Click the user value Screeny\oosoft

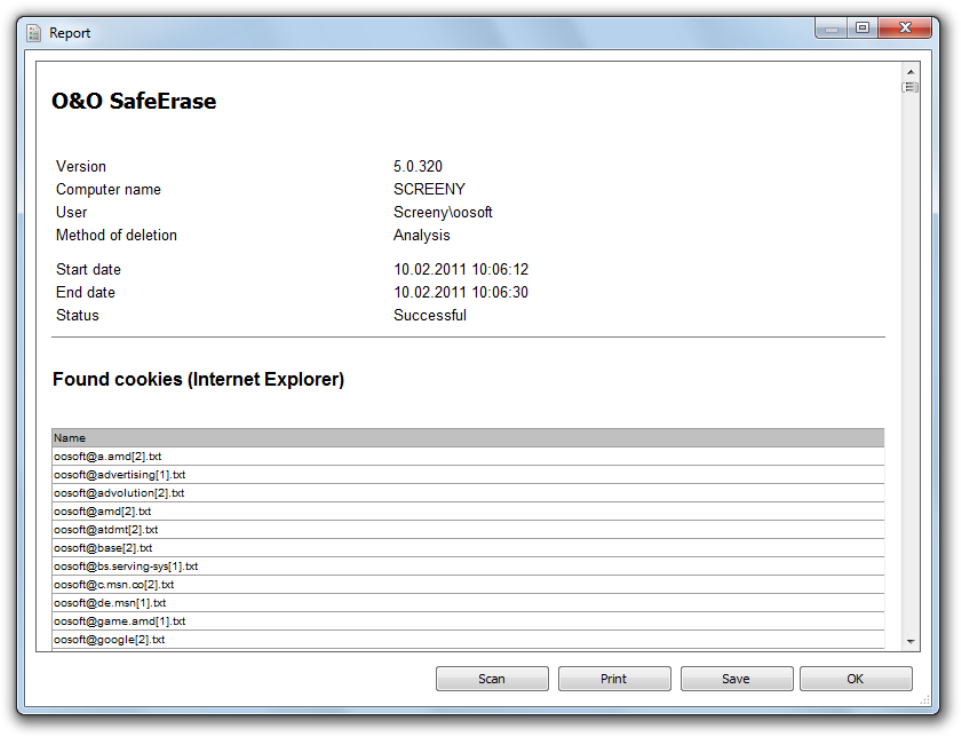coord(443,213)
